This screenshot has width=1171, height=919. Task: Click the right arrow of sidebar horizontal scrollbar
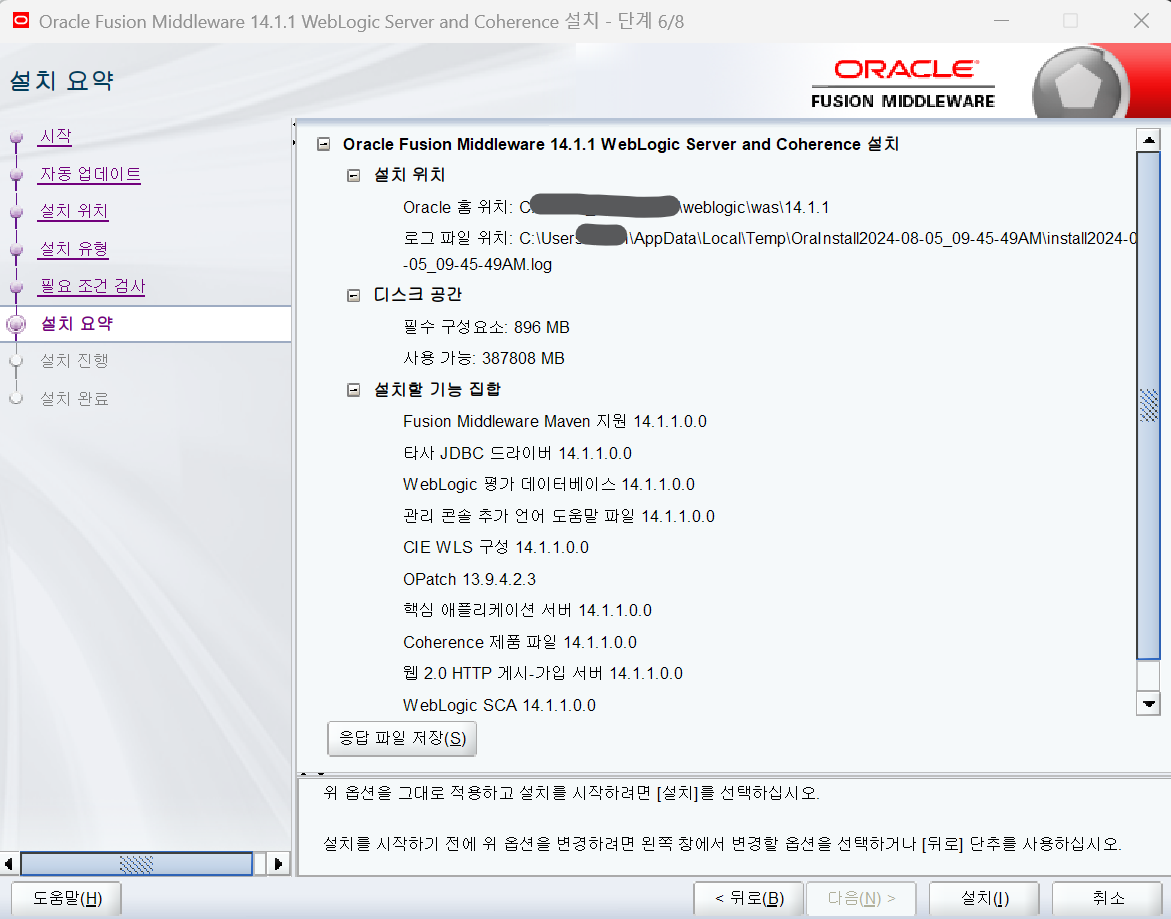coord(279,864)
